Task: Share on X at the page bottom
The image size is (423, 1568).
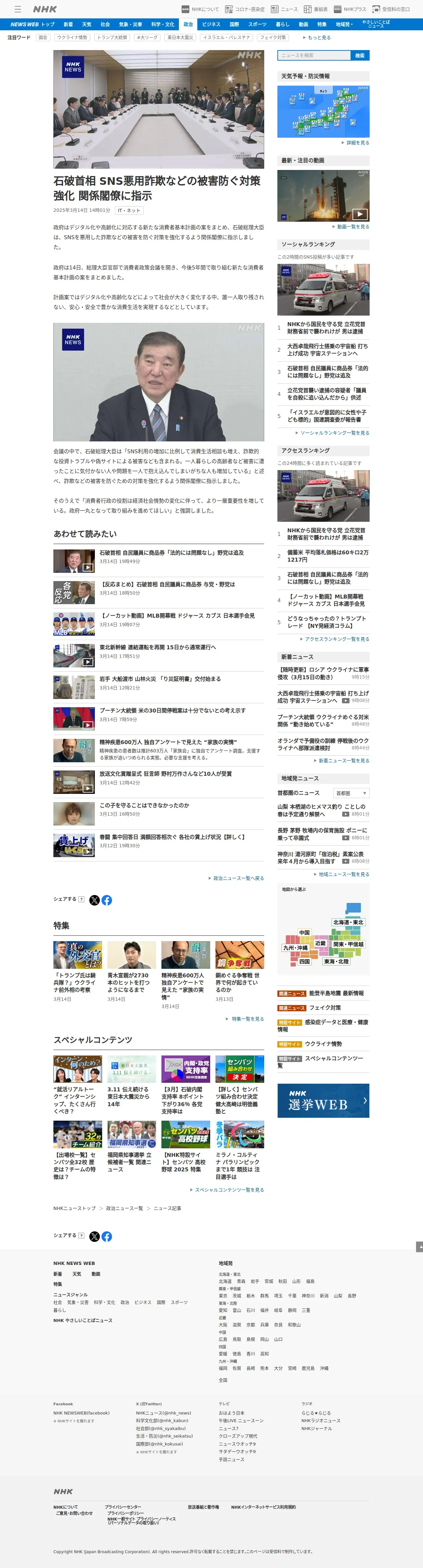Action: pos(94,1236)
